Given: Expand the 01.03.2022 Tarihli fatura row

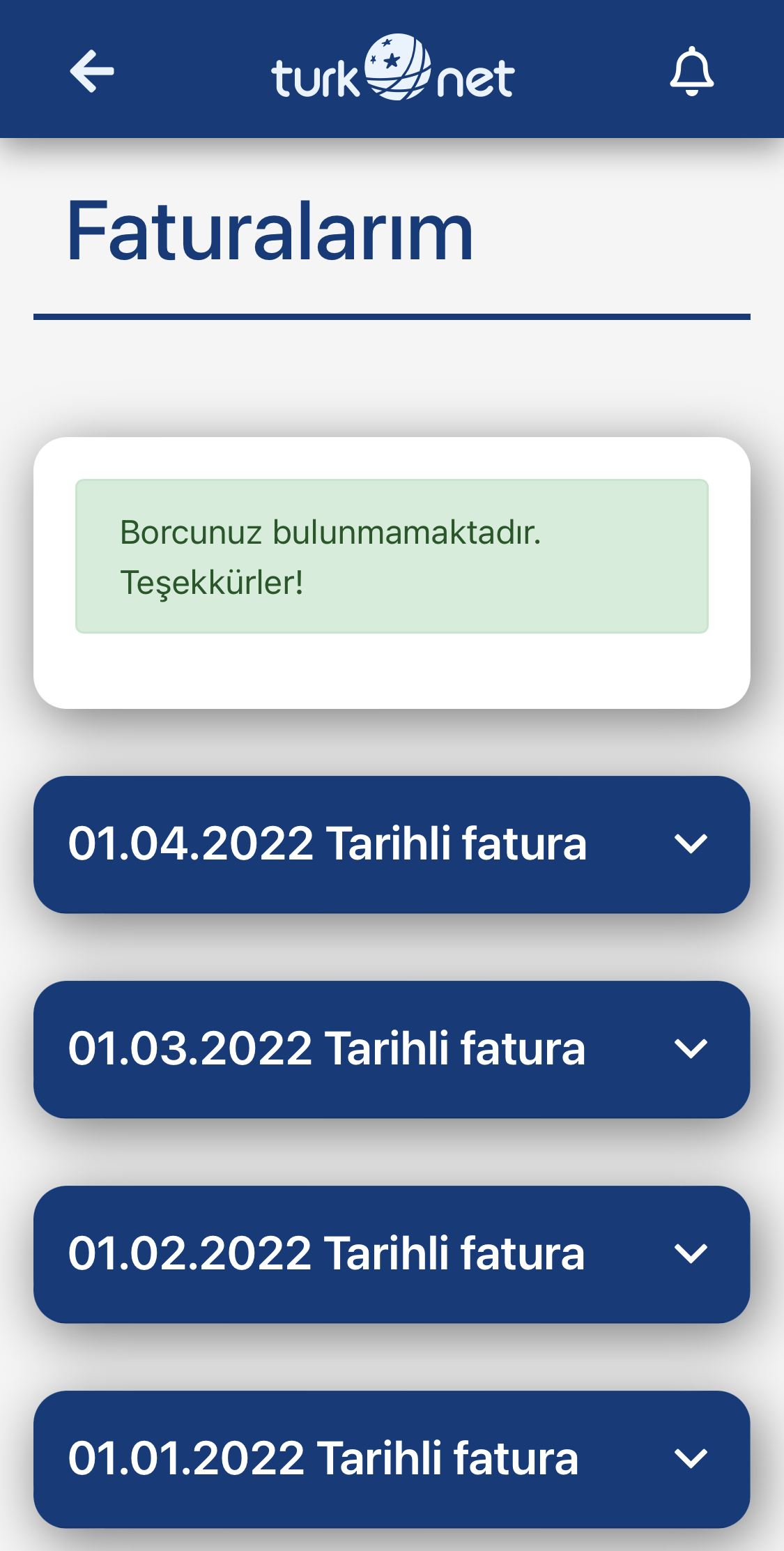Looking at the screenshot, I should tap(392, 1049).
